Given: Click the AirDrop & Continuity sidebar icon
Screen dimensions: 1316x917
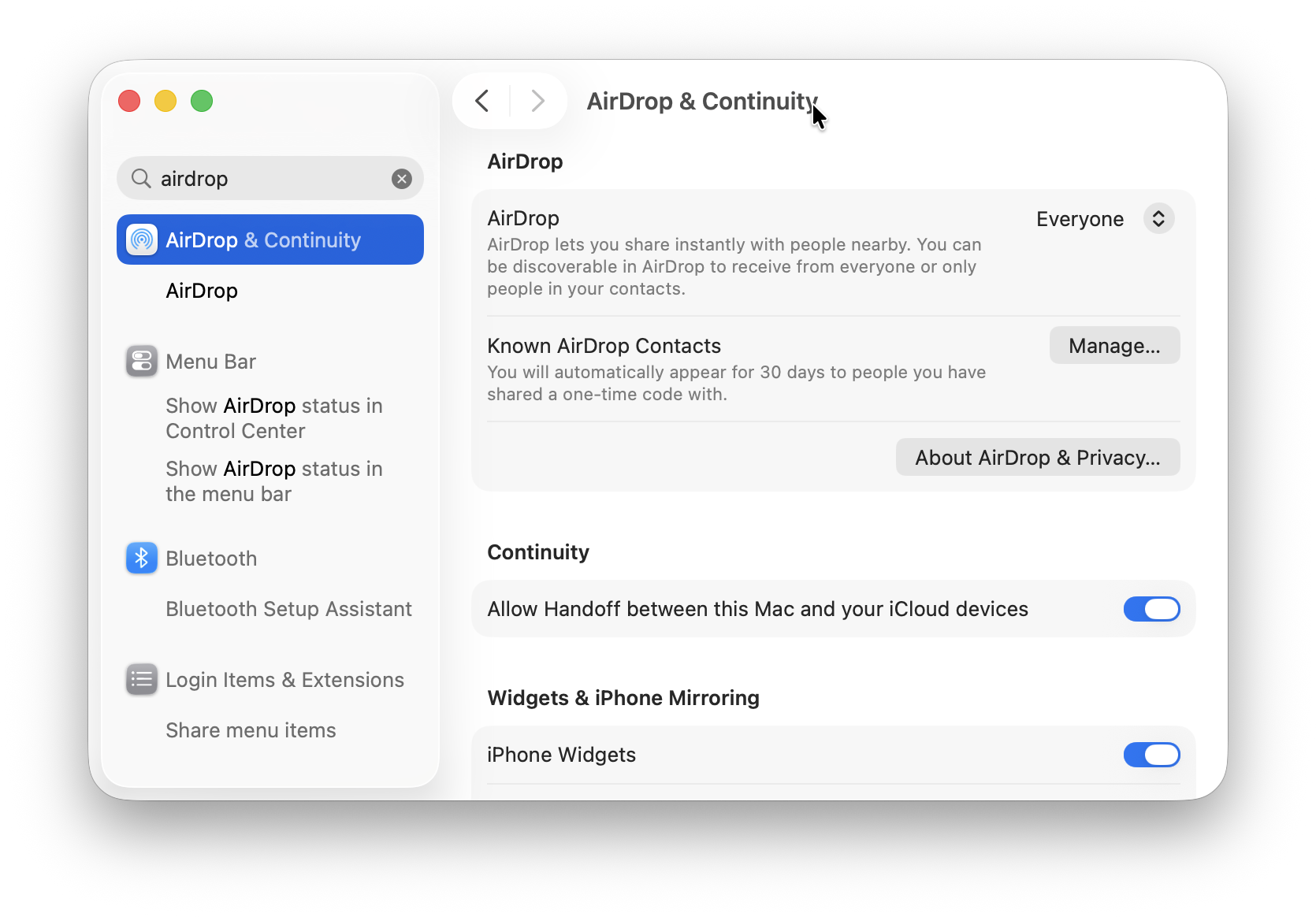Looking at the screenshot, I should (142, 239).
